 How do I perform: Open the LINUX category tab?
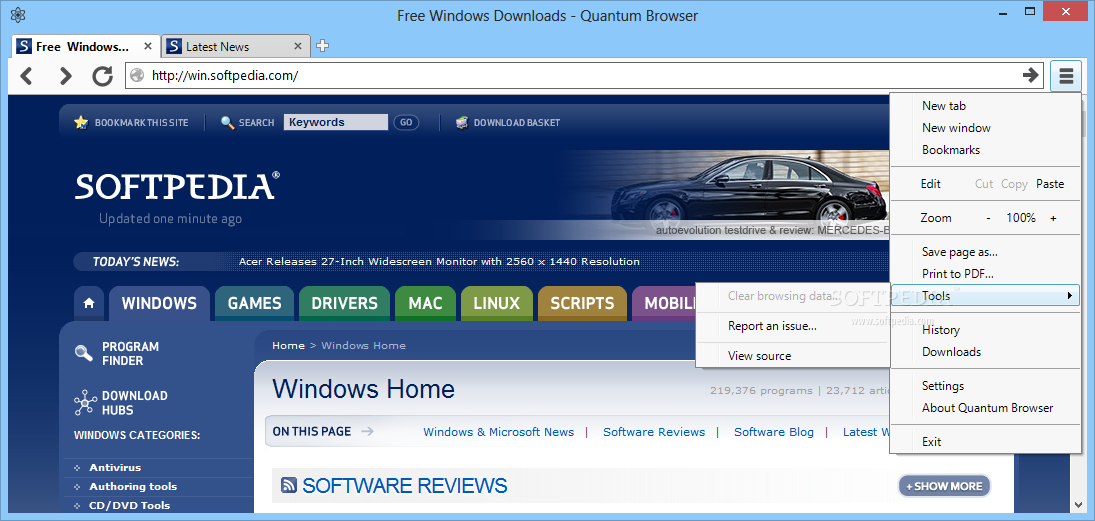point(497,303)
